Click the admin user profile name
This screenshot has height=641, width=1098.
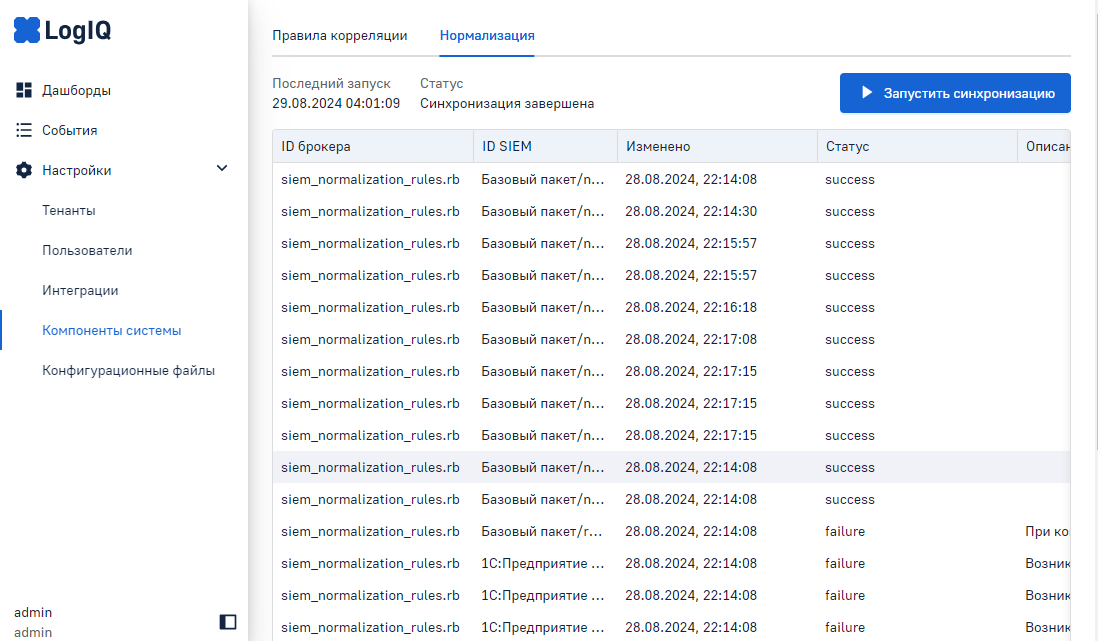click(33, 612)
